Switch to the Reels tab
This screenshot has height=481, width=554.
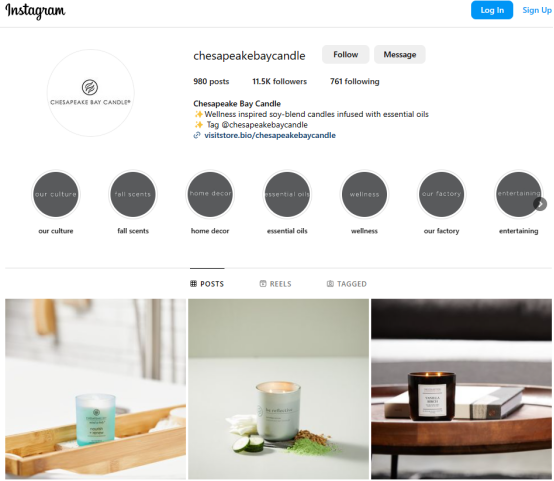[276, 284]
